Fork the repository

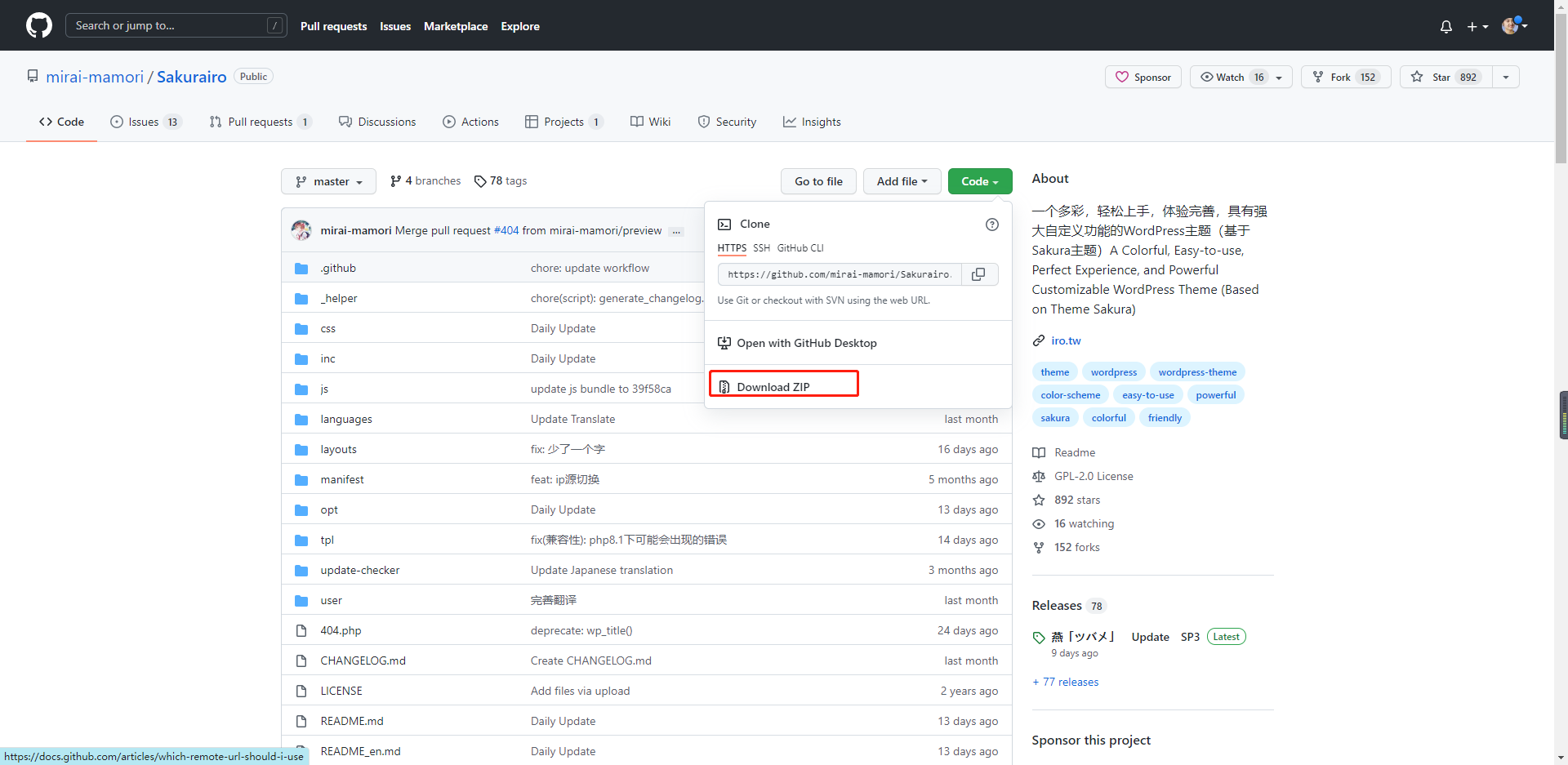(1346, 77)
